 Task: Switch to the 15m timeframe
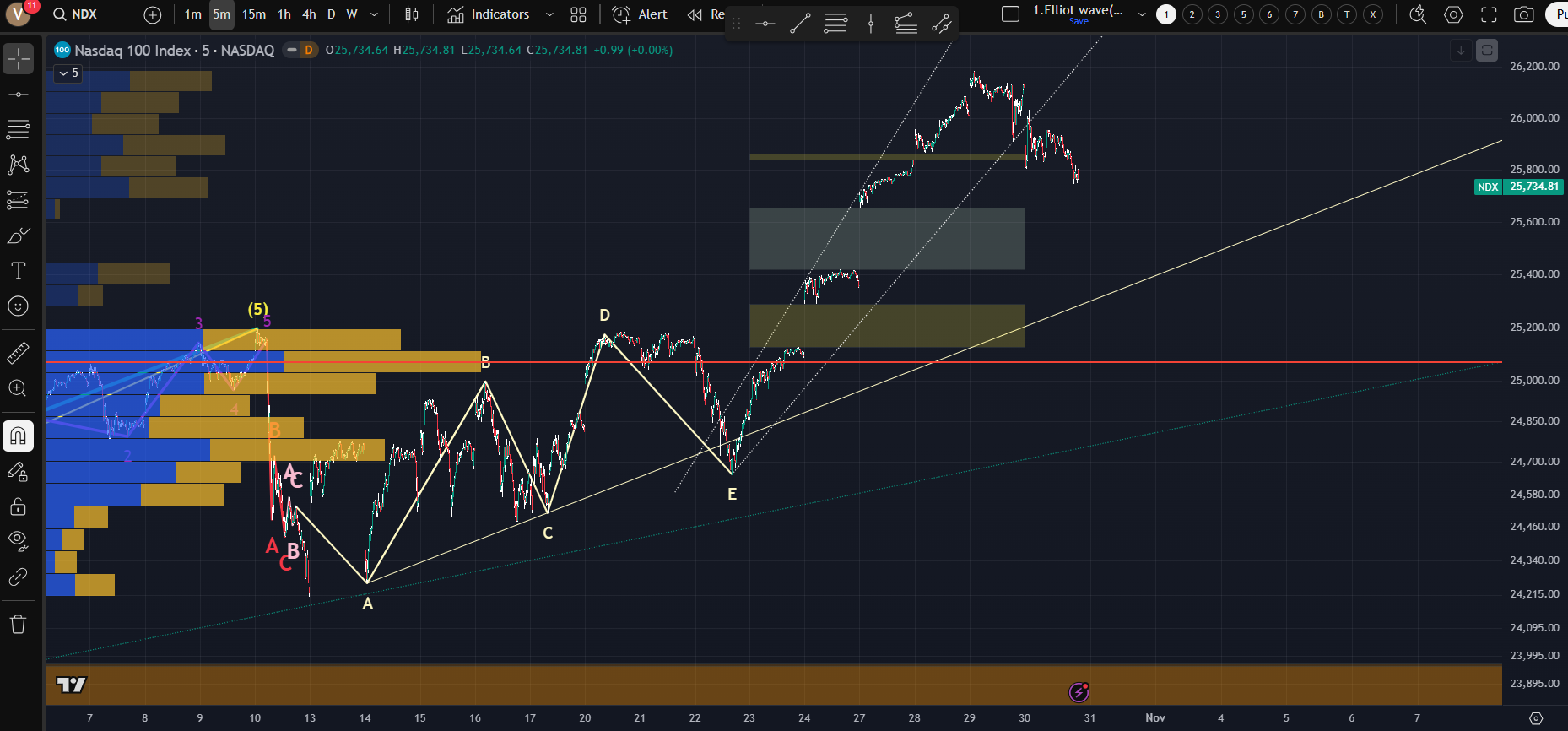tap(253, 14)
